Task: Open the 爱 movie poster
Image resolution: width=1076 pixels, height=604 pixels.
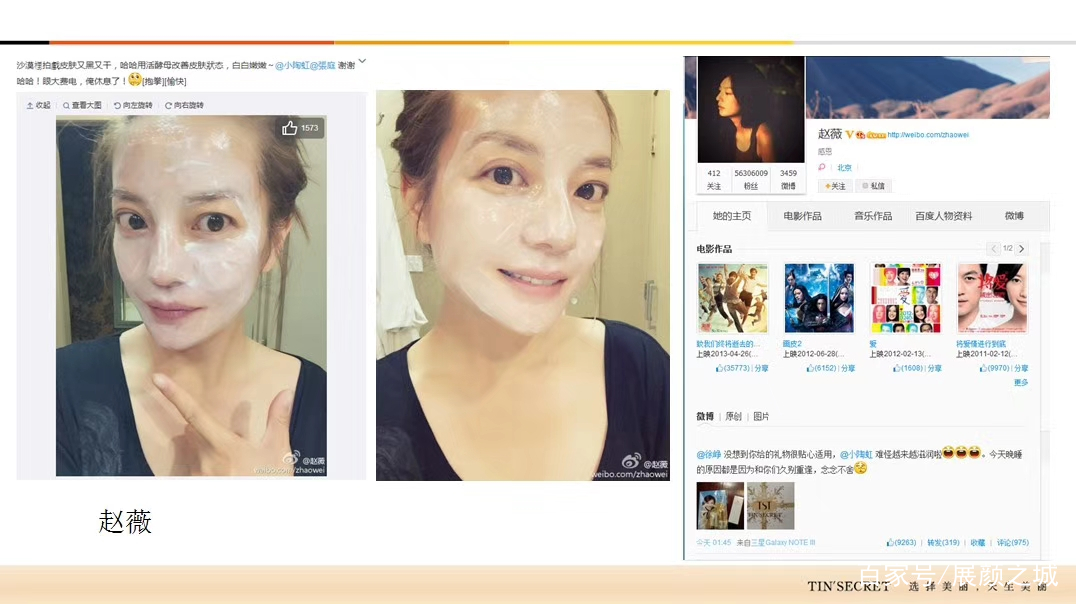Action: [906, 298]
